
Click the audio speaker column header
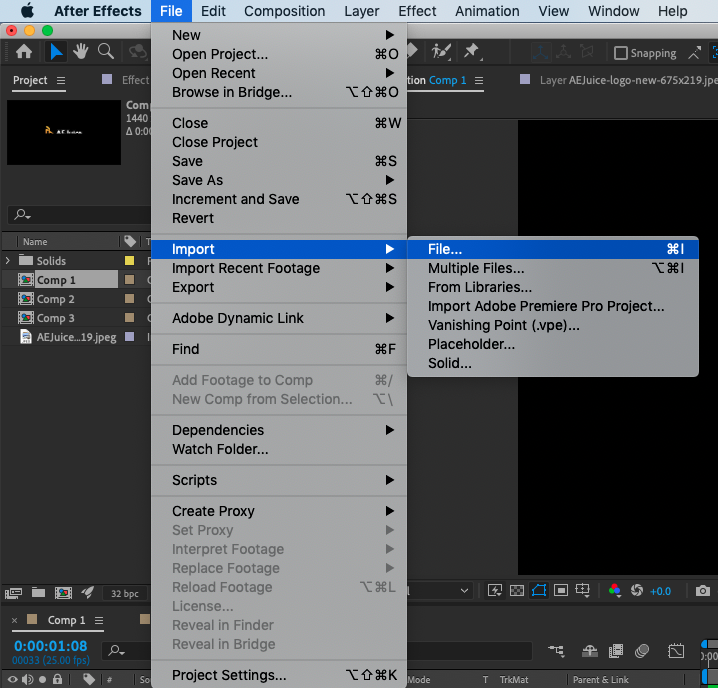pos(28,680)
